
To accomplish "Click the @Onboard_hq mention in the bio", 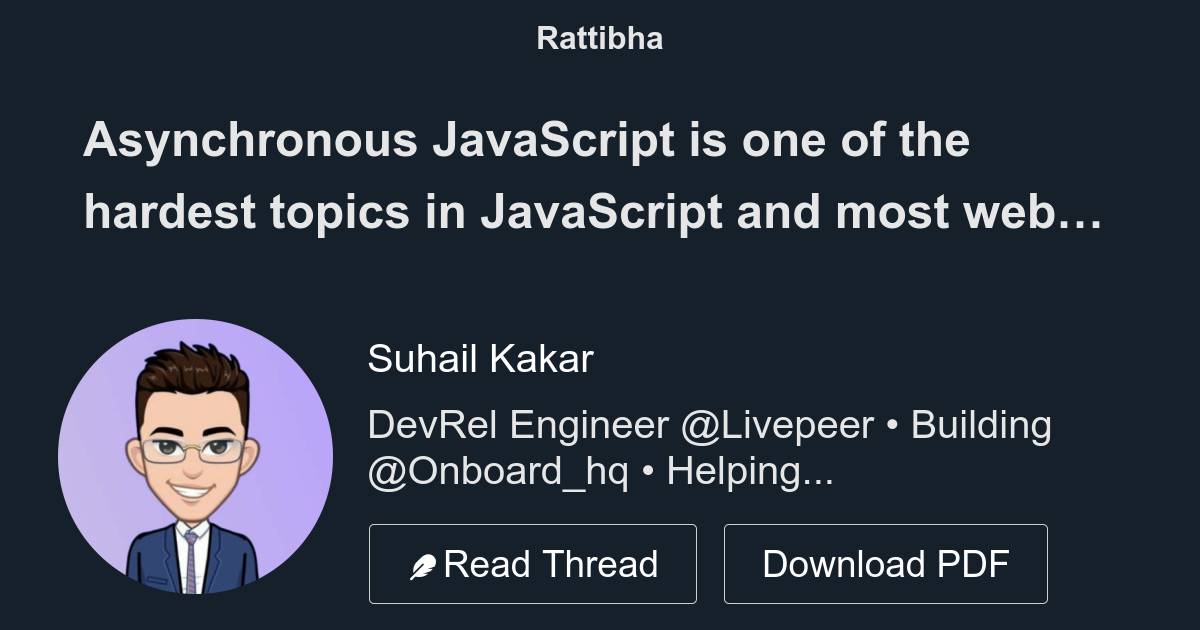I will [x=495, y=474].
